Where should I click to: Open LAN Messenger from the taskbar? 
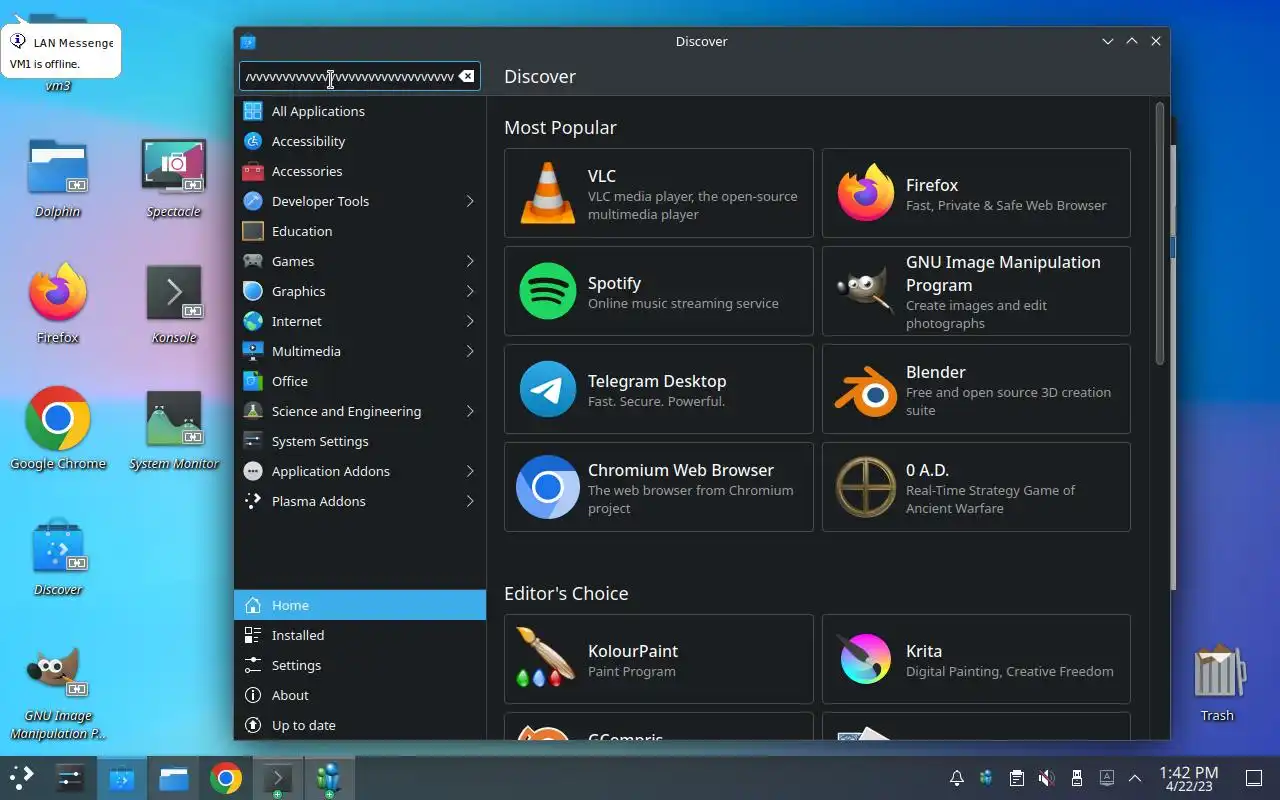coord(328,778)
